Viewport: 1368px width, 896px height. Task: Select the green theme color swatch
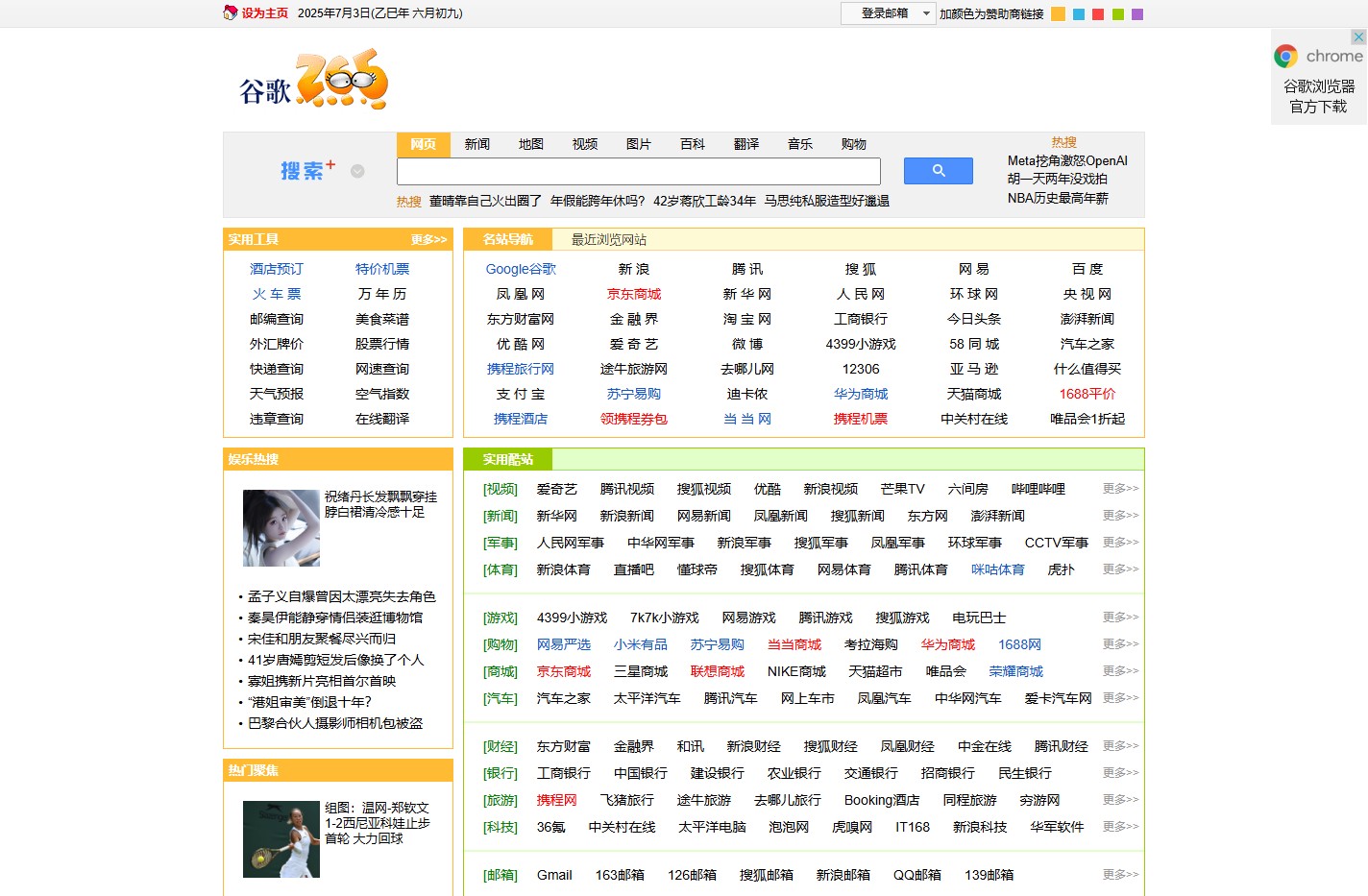[x=1117, y=14]
